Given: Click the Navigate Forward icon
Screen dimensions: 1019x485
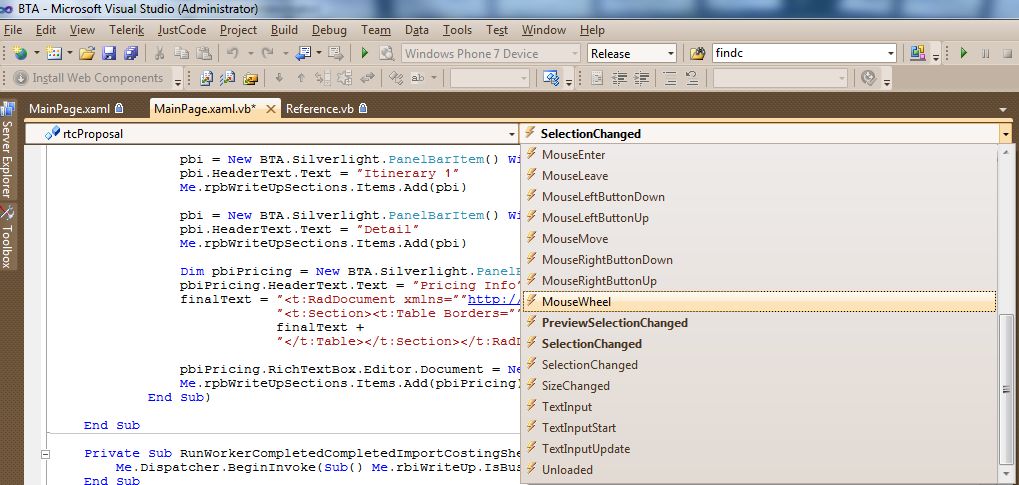Looking at the screenshot, I should [x=335, y=53].
